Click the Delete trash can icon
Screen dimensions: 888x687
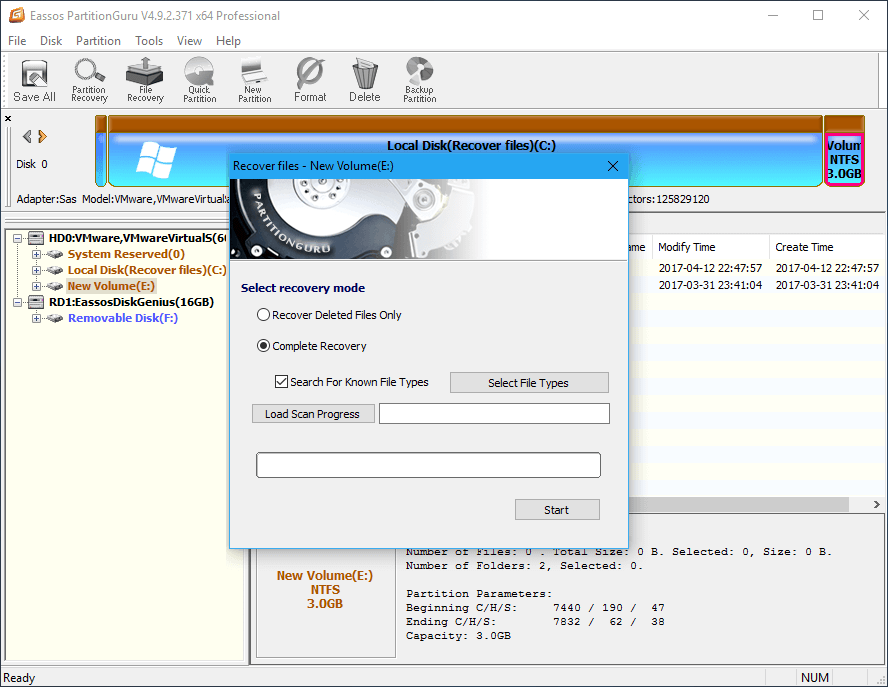coord(364,80)
